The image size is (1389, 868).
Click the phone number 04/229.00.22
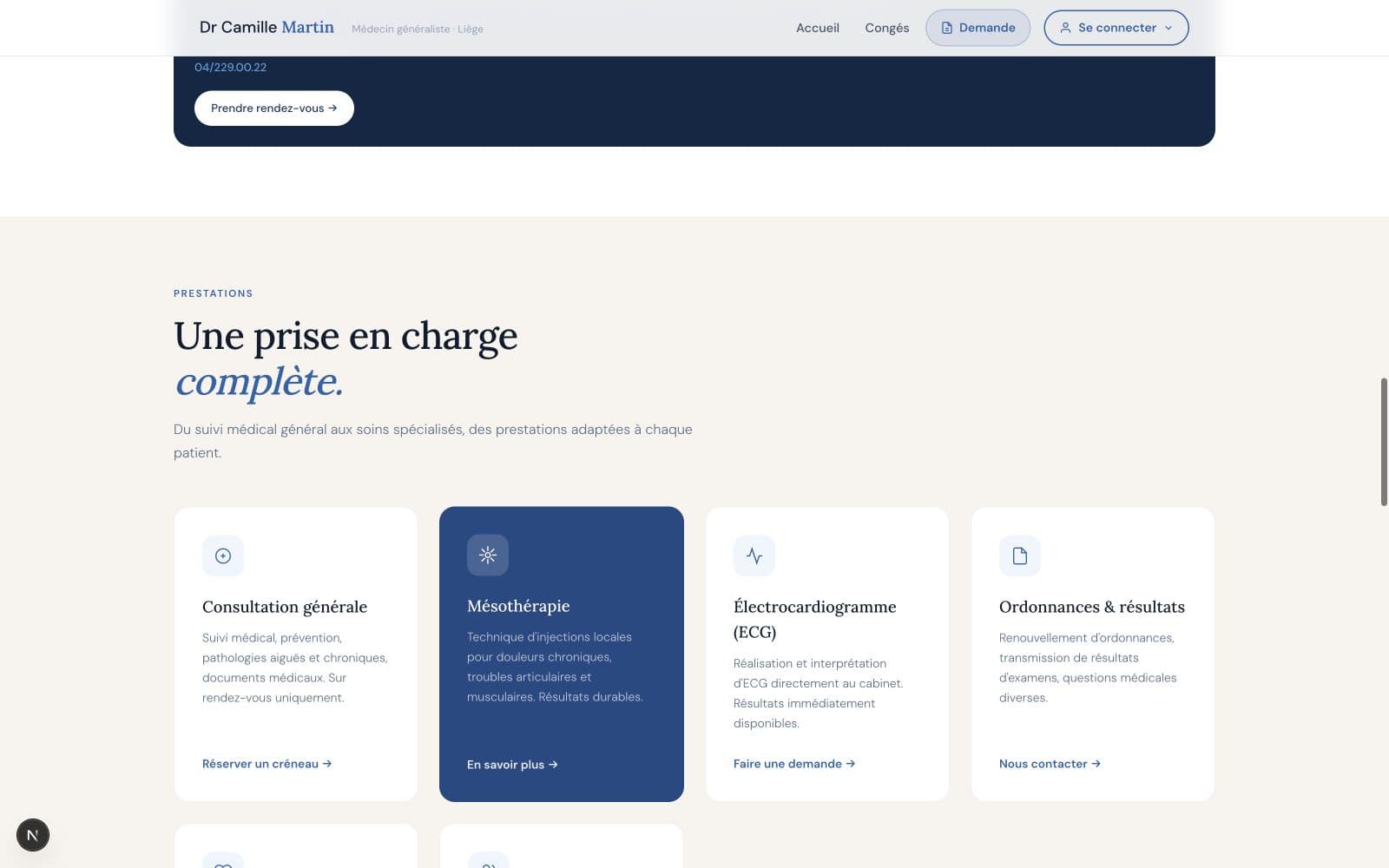click(231, 67)
